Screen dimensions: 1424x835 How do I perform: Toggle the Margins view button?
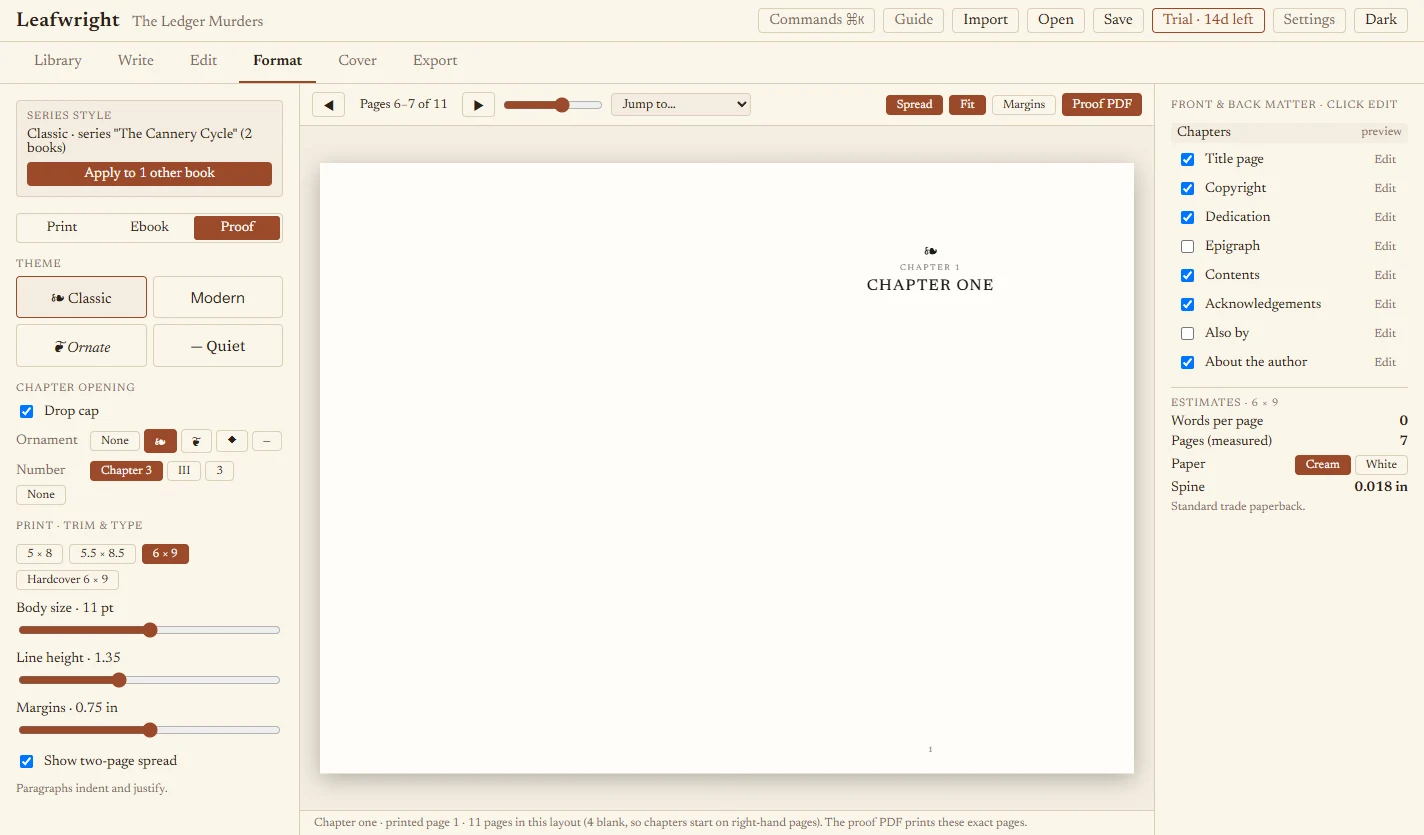click(x=1024, y=104)
